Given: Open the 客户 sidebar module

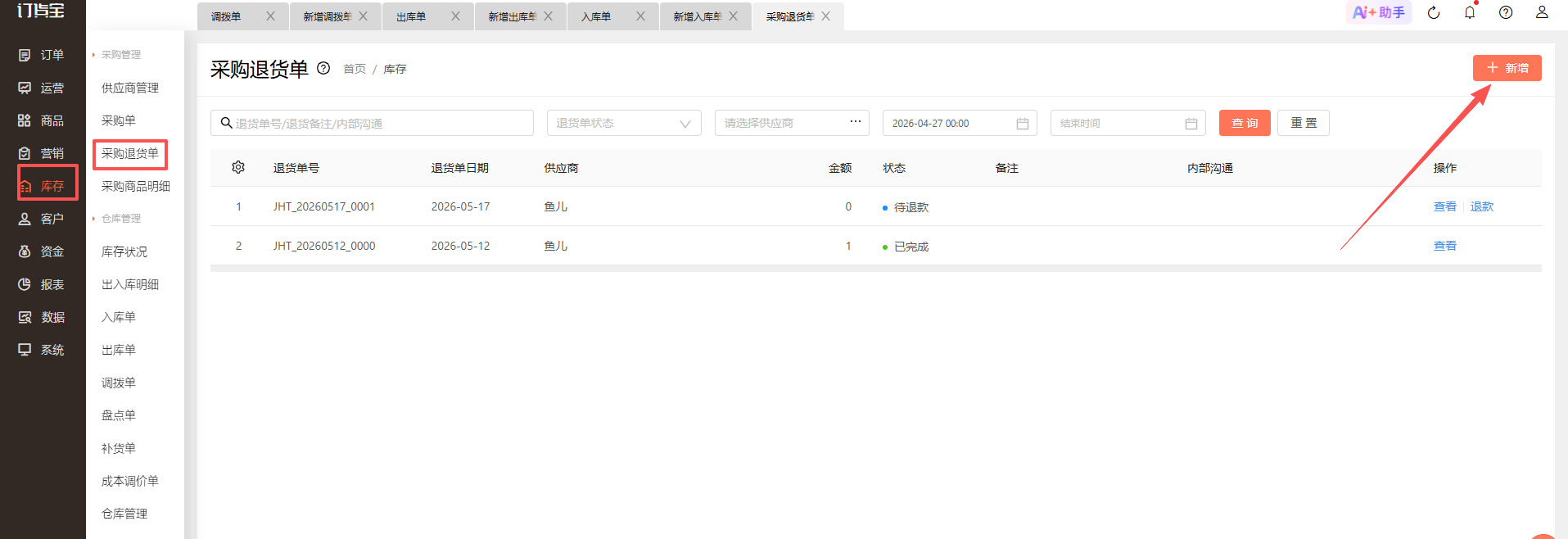Looking at the screenshot, I should (41, 219).
